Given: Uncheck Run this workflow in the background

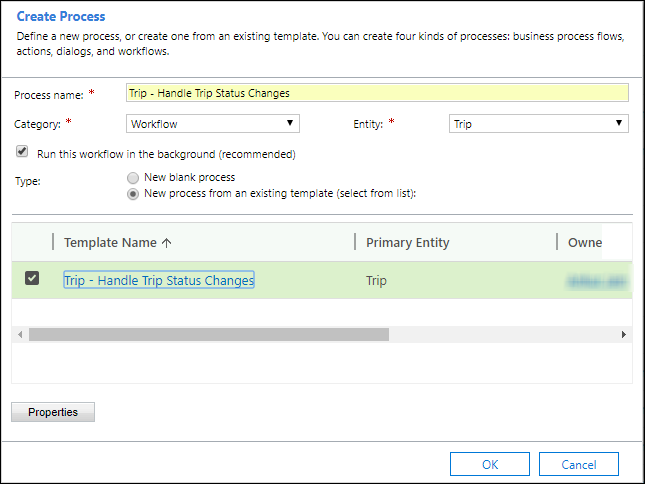Looking at the screenshot, I should 22,154.
